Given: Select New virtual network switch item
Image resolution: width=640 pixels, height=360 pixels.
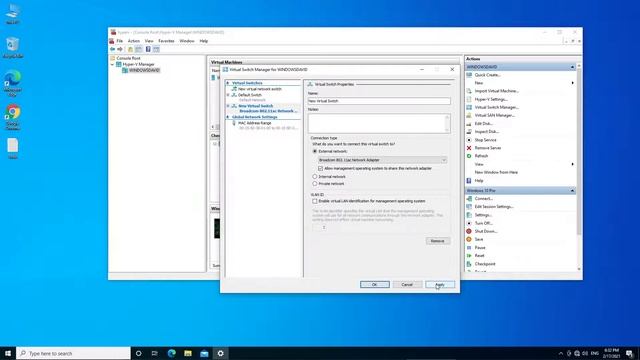Looking at the screenshot, I should 260,89.
